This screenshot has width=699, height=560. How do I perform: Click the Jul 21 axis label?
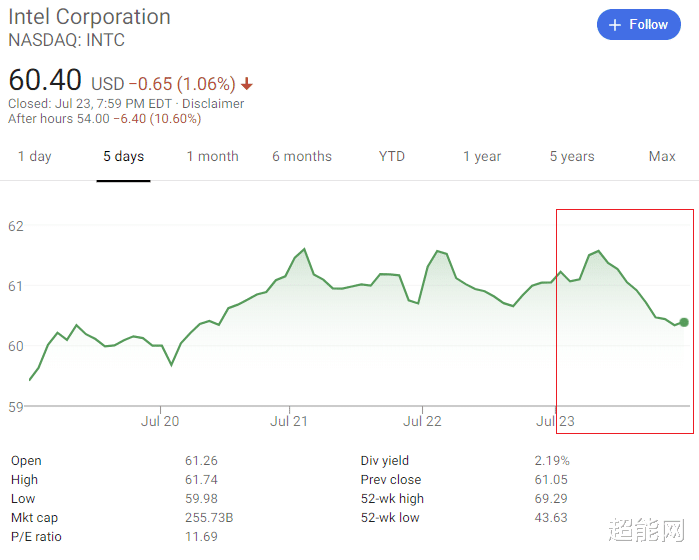(289, 421)
